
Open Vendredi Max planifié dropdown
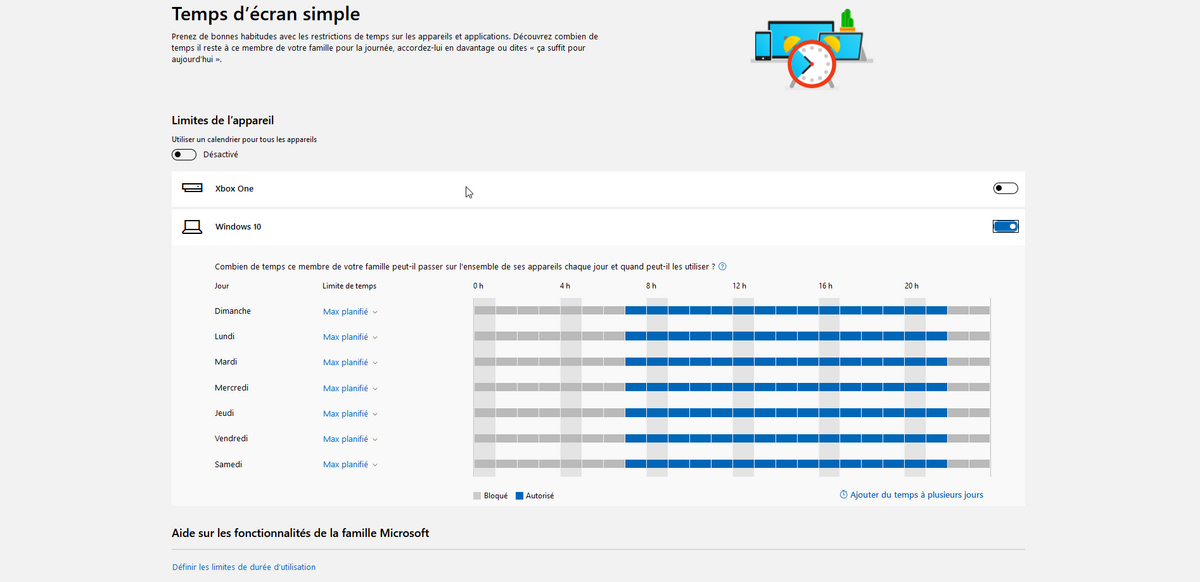point(350,439)
